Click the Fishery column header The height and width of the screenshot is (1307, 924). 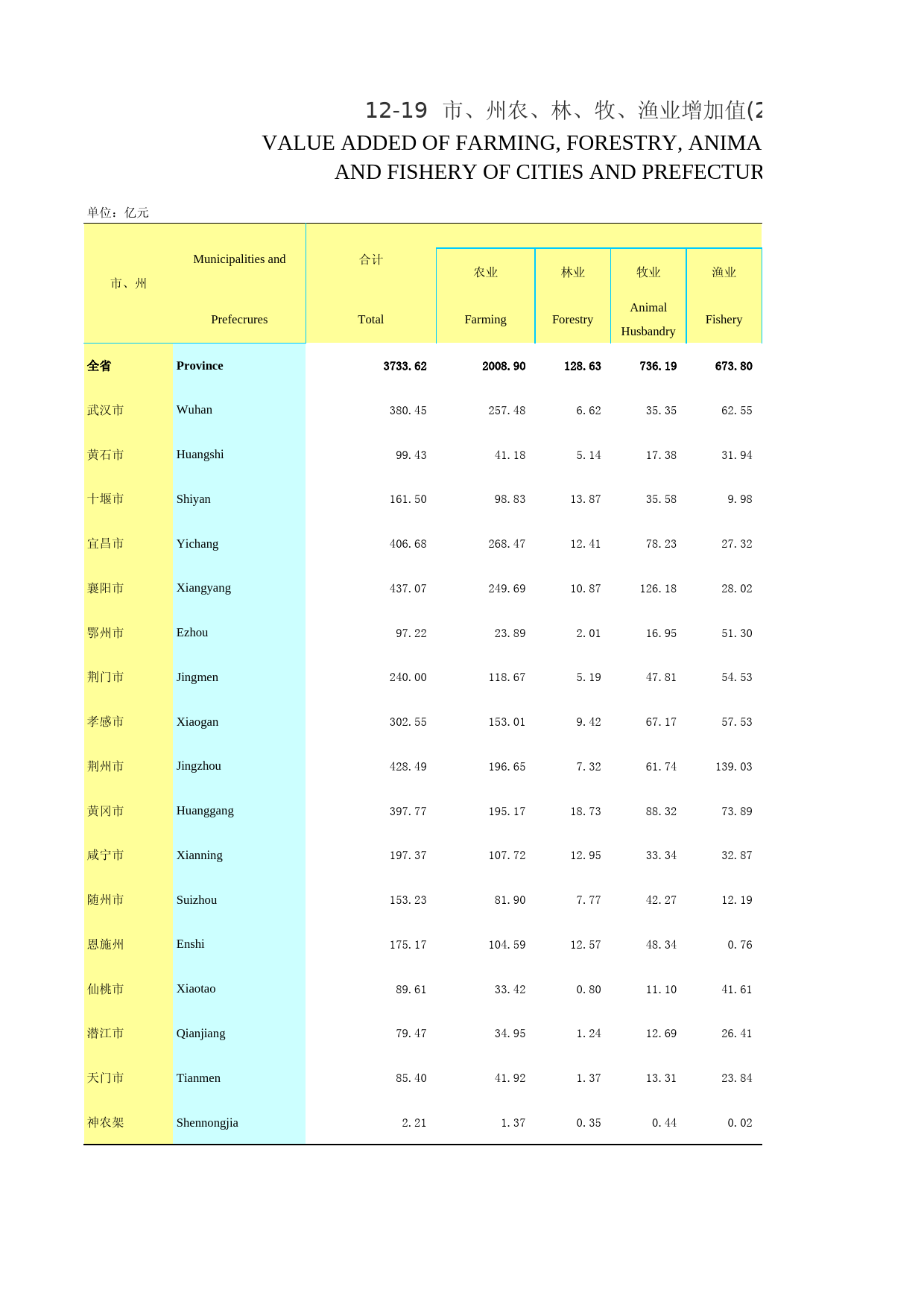point(724,320)
